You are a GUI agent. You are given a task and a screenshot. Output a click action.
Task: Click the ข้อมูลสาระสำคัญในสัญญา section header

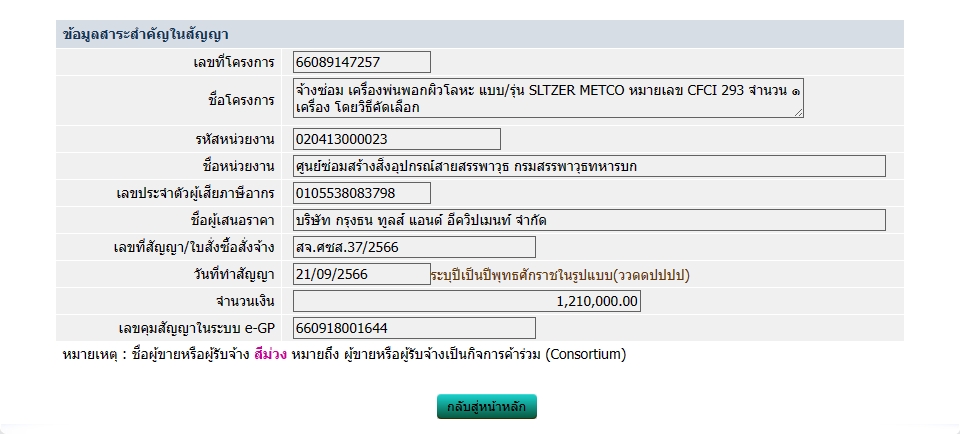(x=146, y=35)
